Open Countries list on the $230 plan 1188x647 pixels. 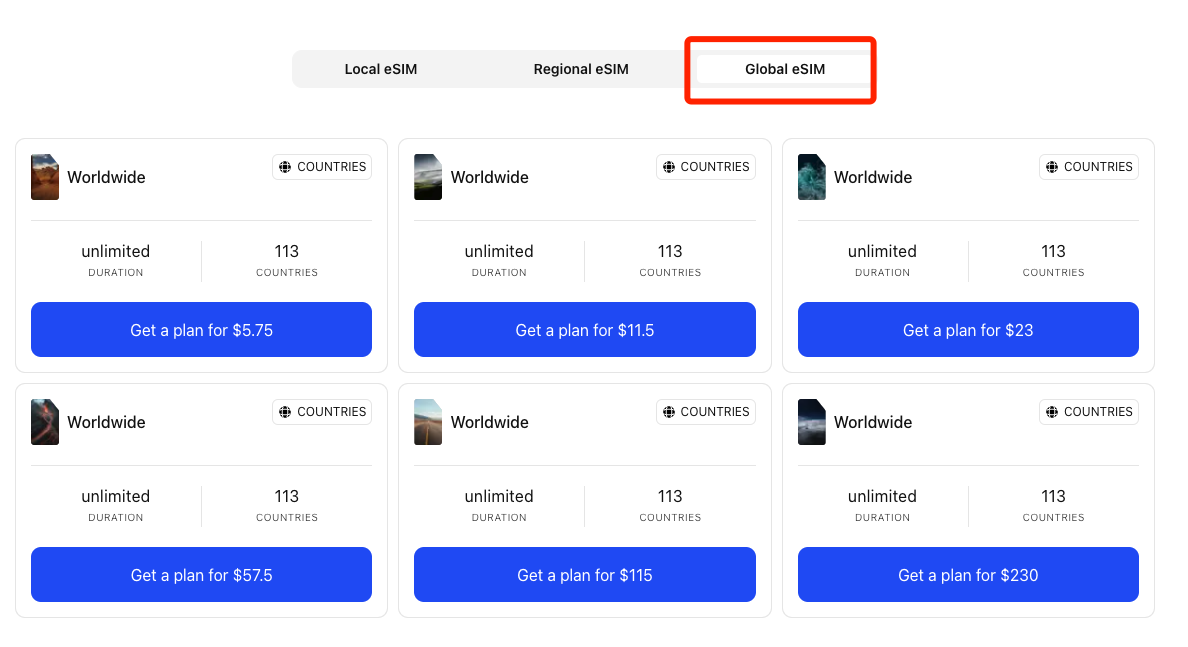[x=1088, y=412]
